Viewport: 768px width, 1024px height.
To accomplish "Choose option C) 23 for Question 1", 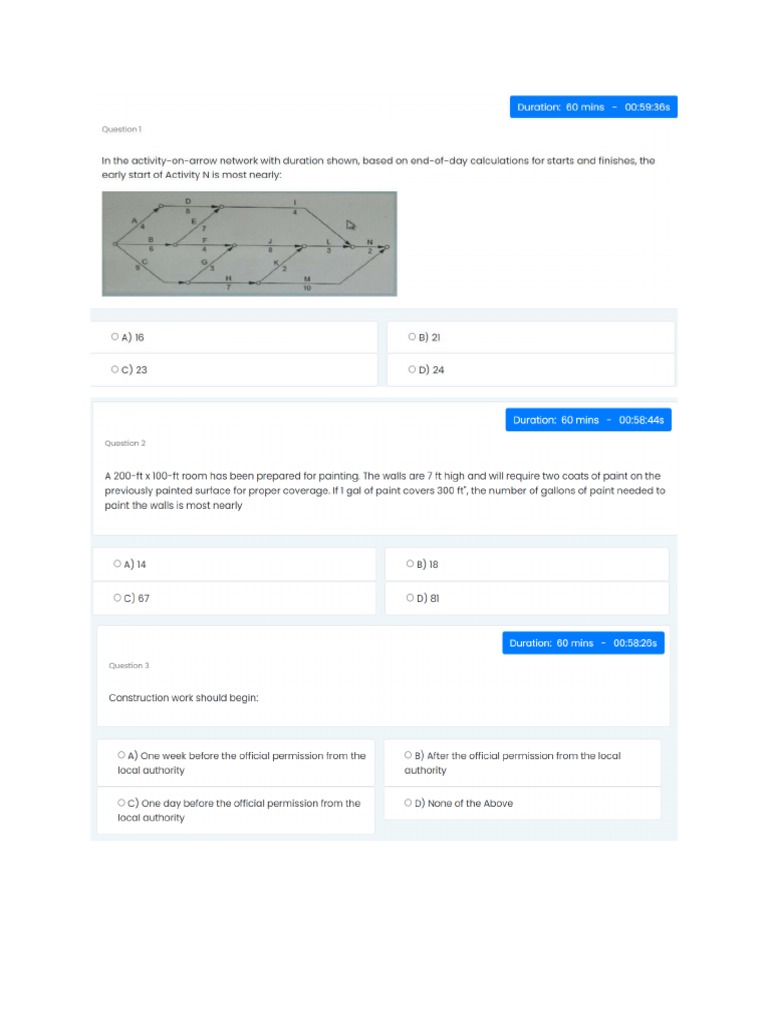I will tap(115, 370).
